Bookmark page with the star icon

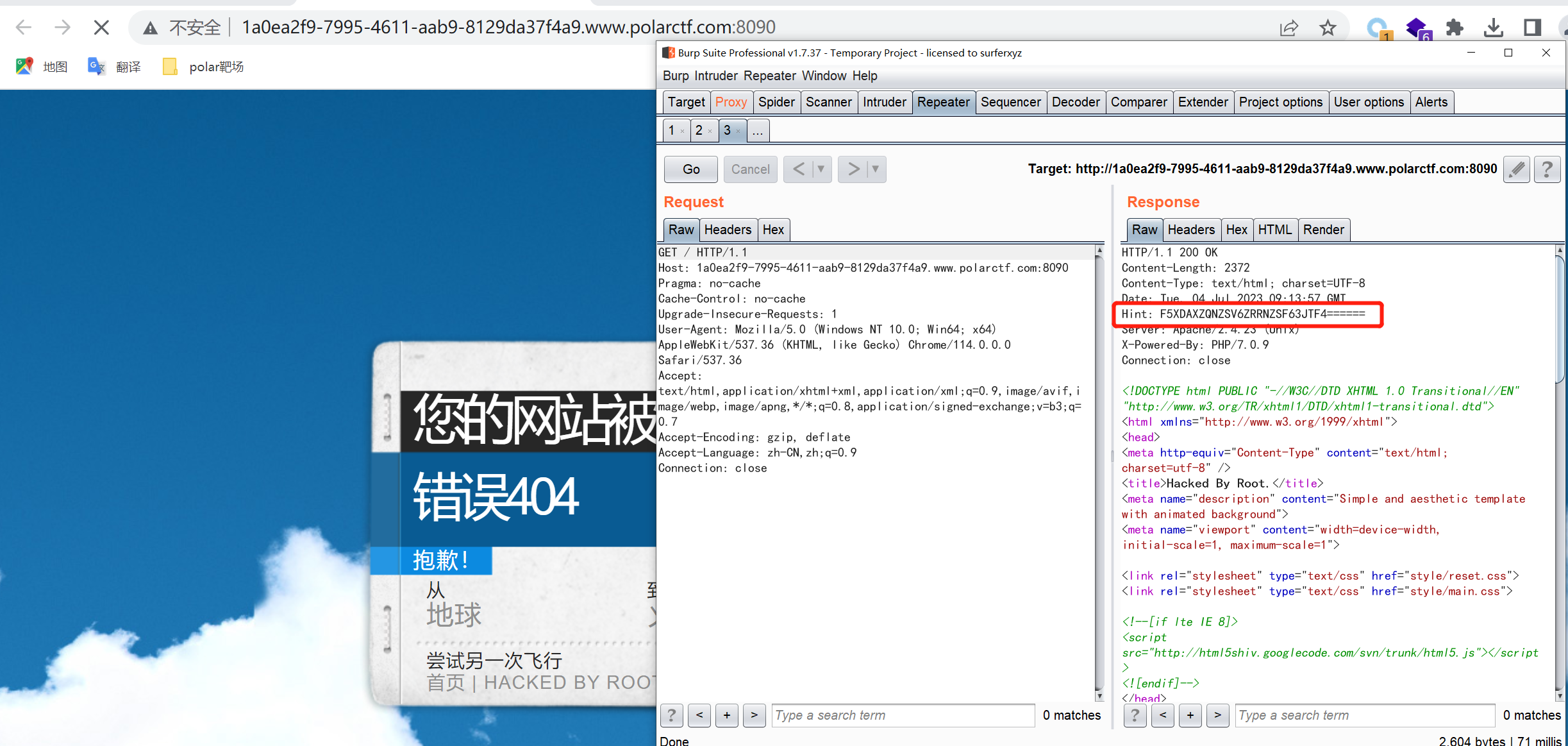click(x=1328, y=28)
